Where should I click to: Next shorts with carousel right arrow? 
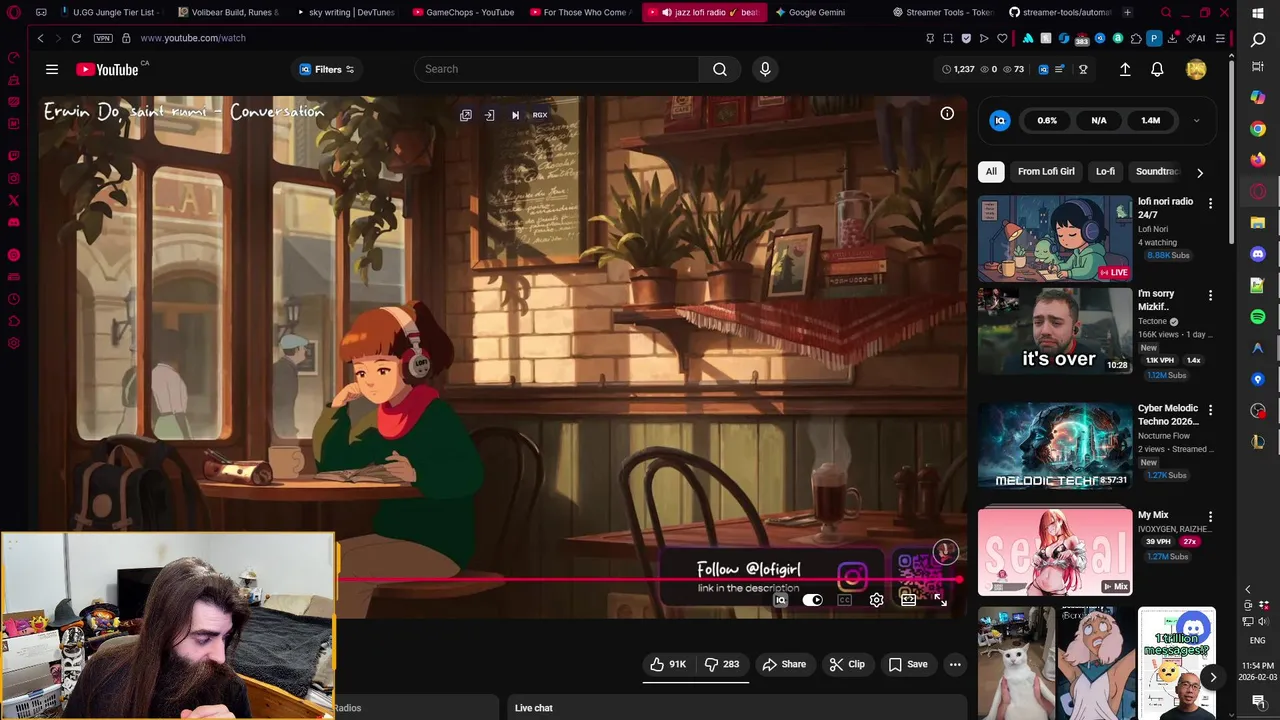pos(1213,677)
